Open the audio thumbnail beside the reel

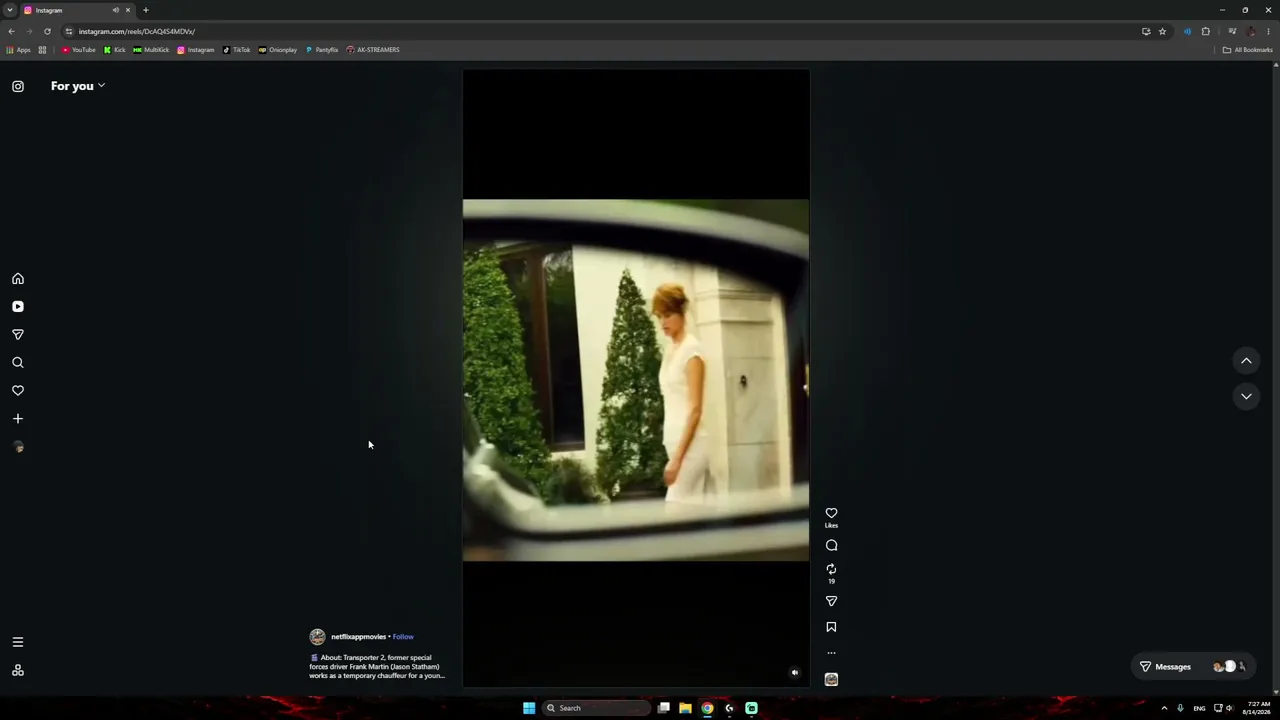pyautogui.click(x=831, y=679)
